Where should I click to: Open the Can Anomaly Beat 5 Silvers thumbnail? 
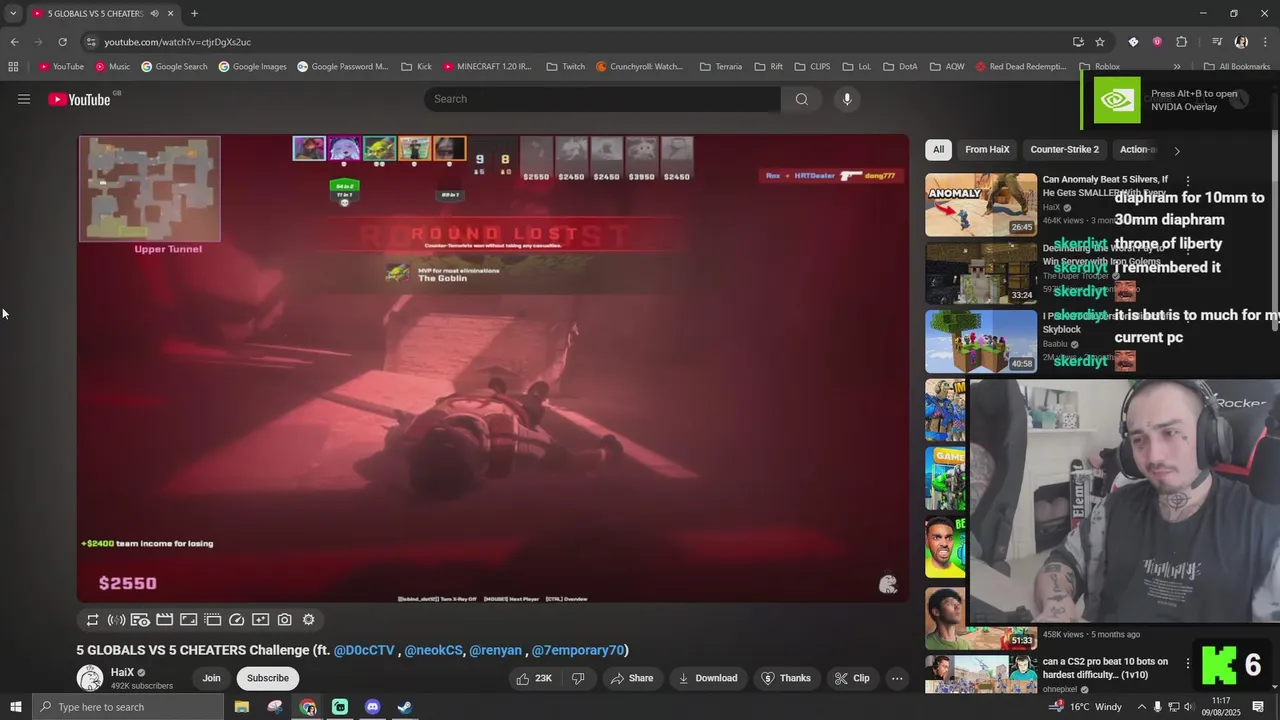tap(981, 205)
